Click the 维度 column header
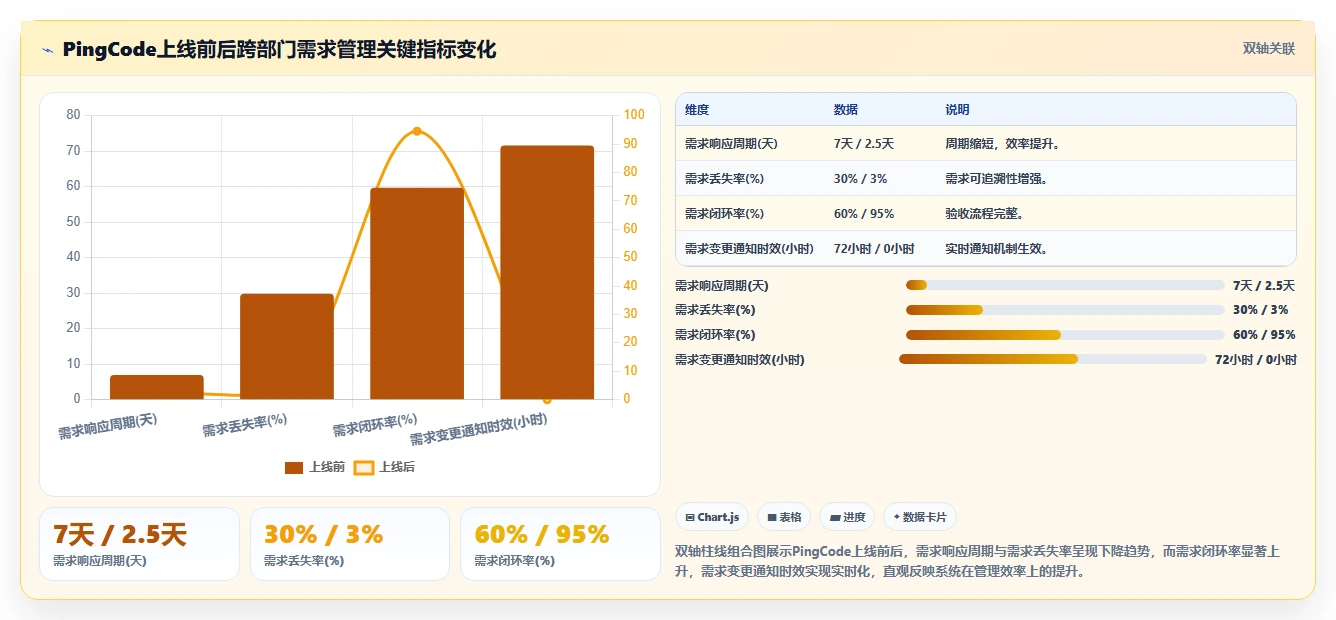This screenshot has height=620, width=1336. pos(697,110)
